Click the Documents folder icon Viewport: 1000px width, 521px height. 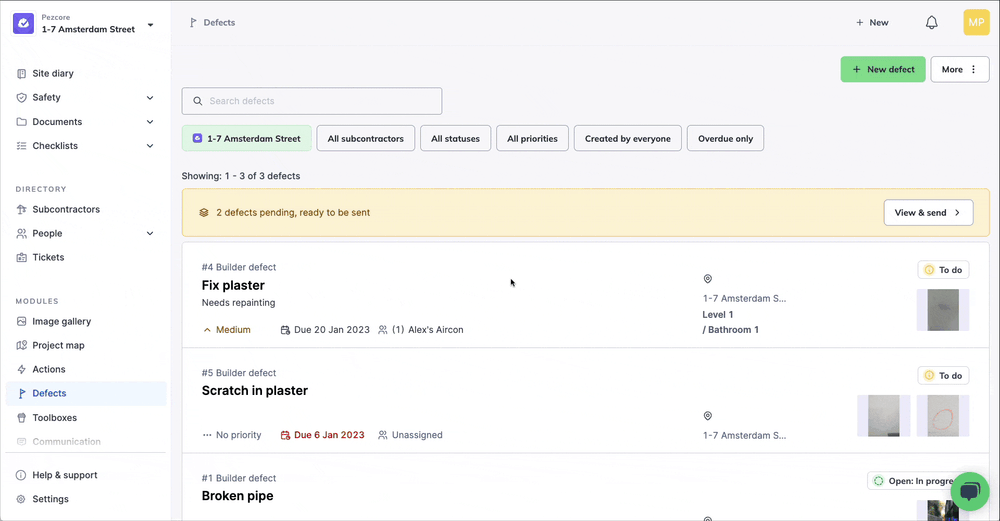click(22, 122)
